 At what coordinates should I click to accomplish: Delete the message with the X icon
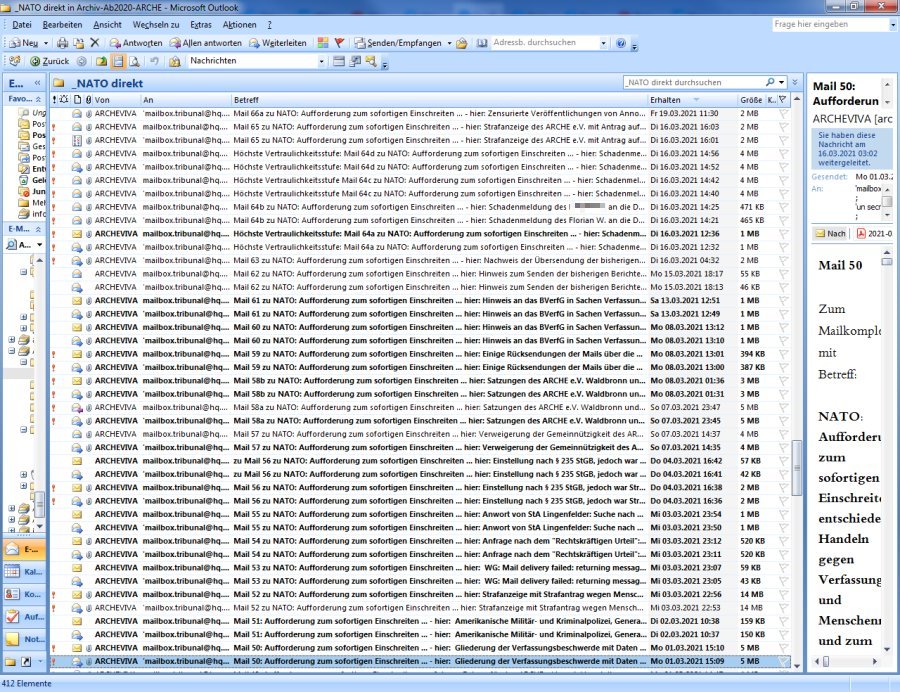95,43
